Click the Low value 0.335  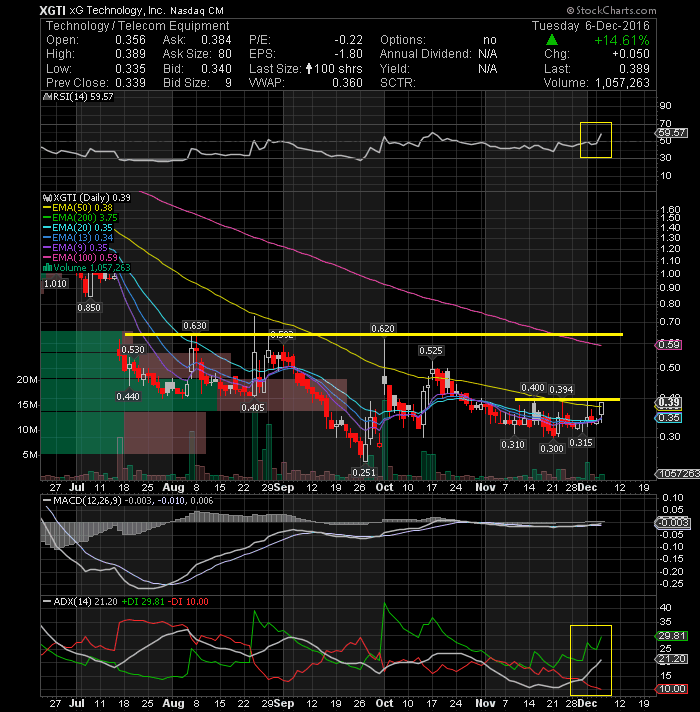click(x=130, y=69)
